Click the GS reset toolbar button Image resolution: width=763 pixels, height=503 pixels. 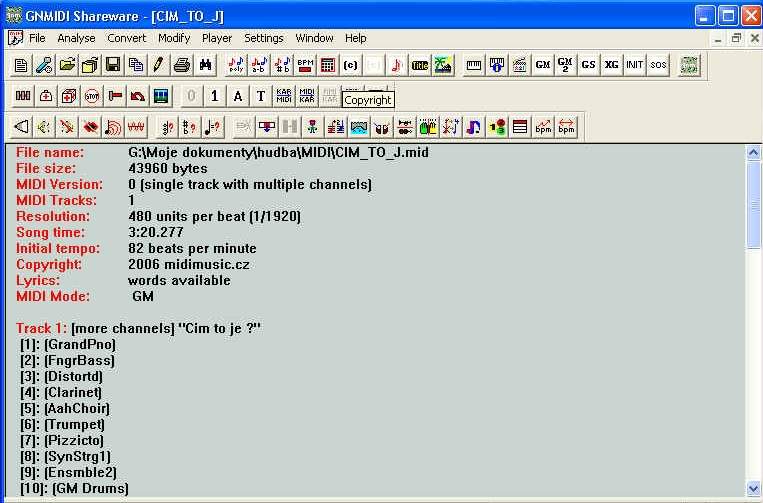pos(588,65)
